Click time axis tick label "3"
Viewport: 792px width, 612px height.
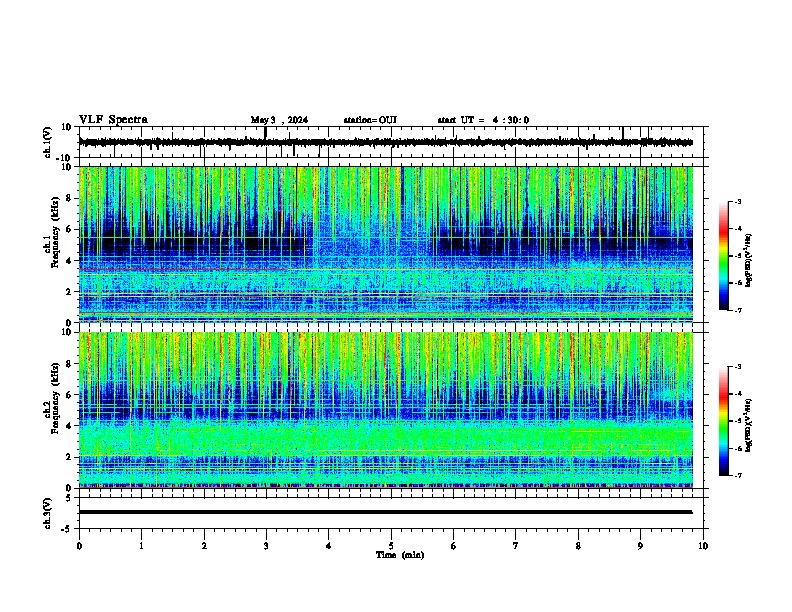266,546
